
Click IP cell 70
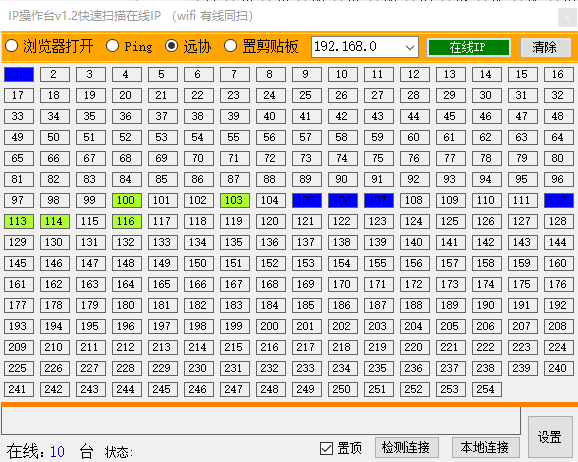click(x=199, y=159)
